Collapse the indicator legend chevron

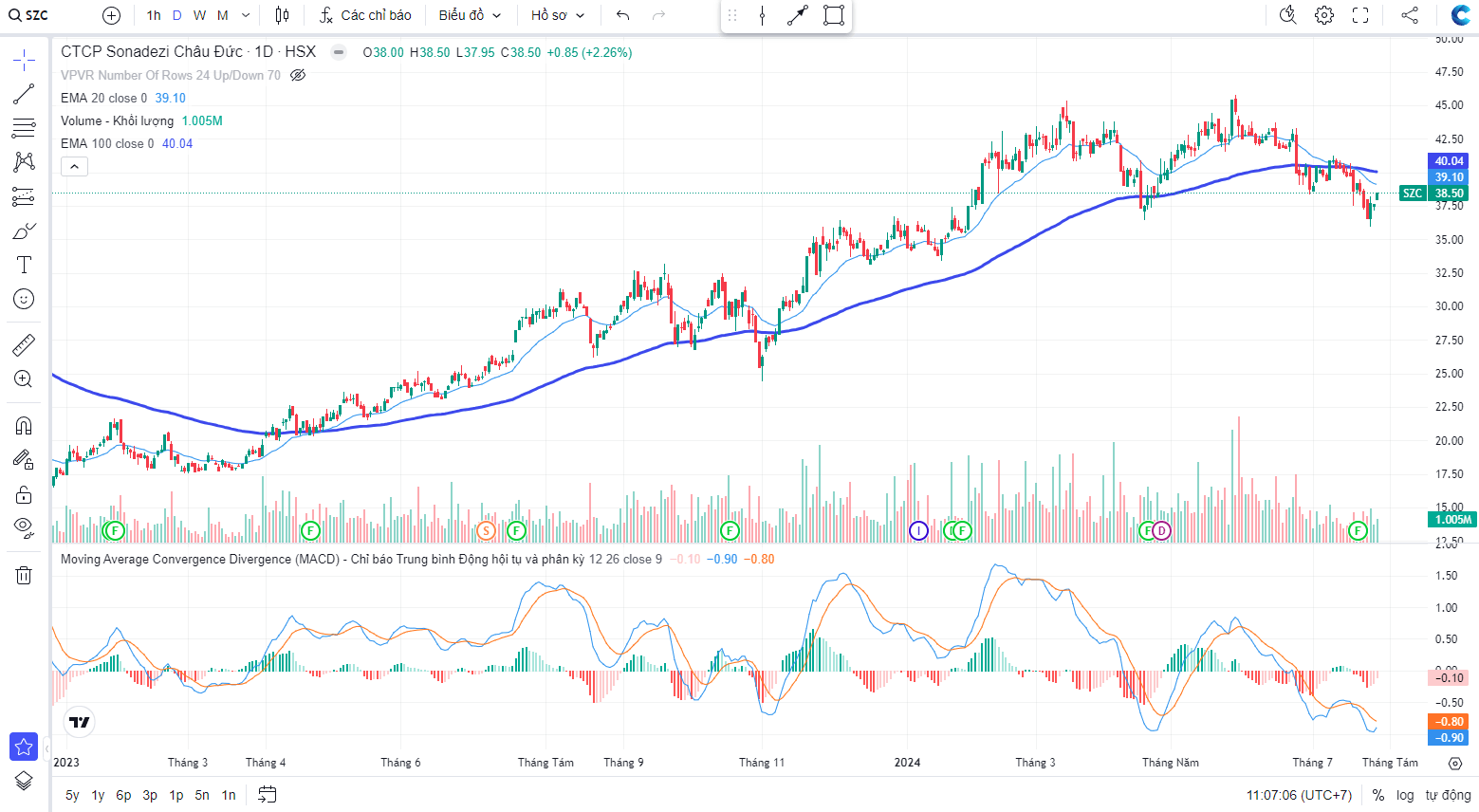coord(74,166)
